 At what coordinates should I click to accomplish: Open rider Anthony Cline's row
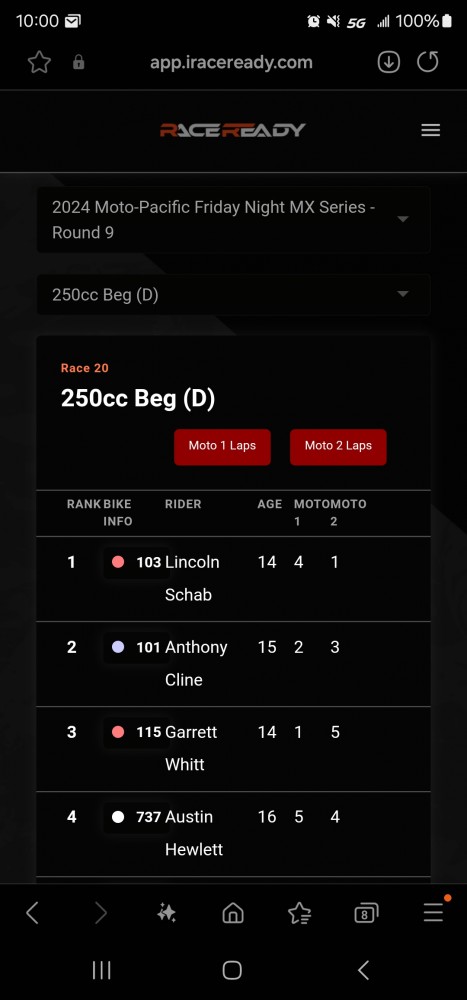click(234, 664)
